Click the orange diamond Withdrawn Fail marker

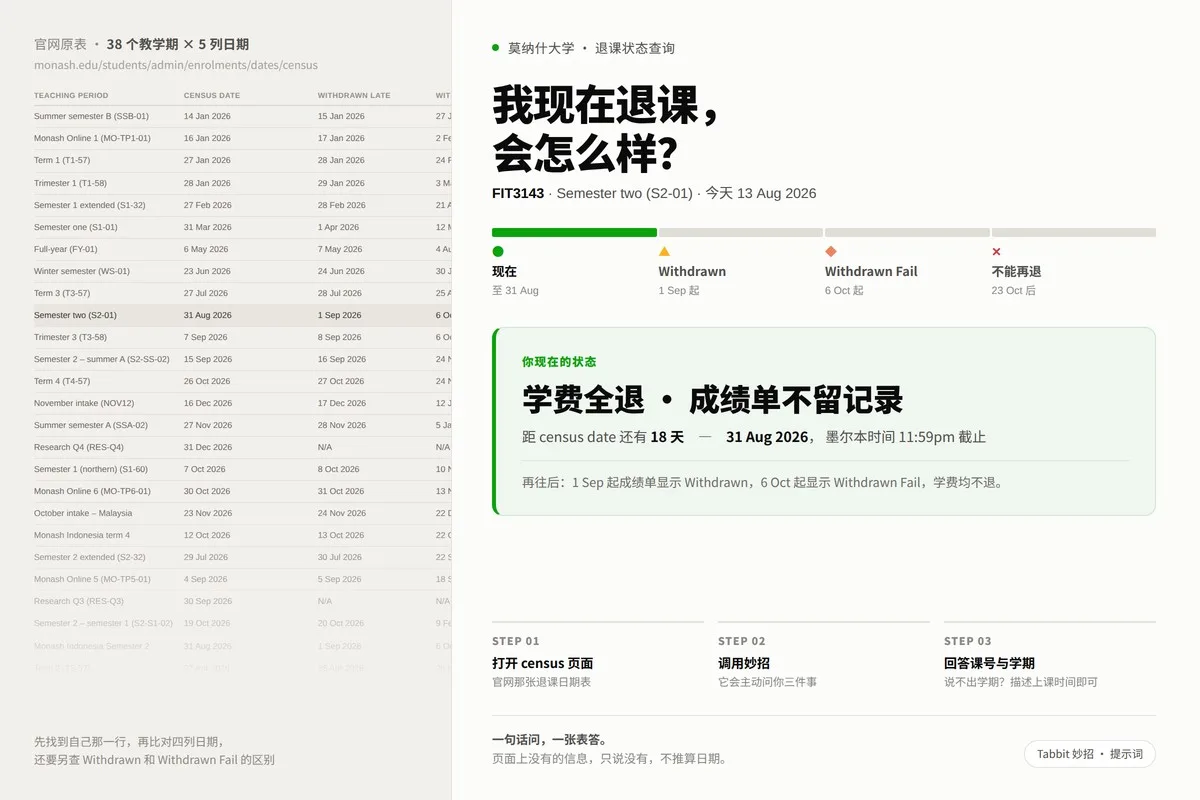tap(831, 252)
